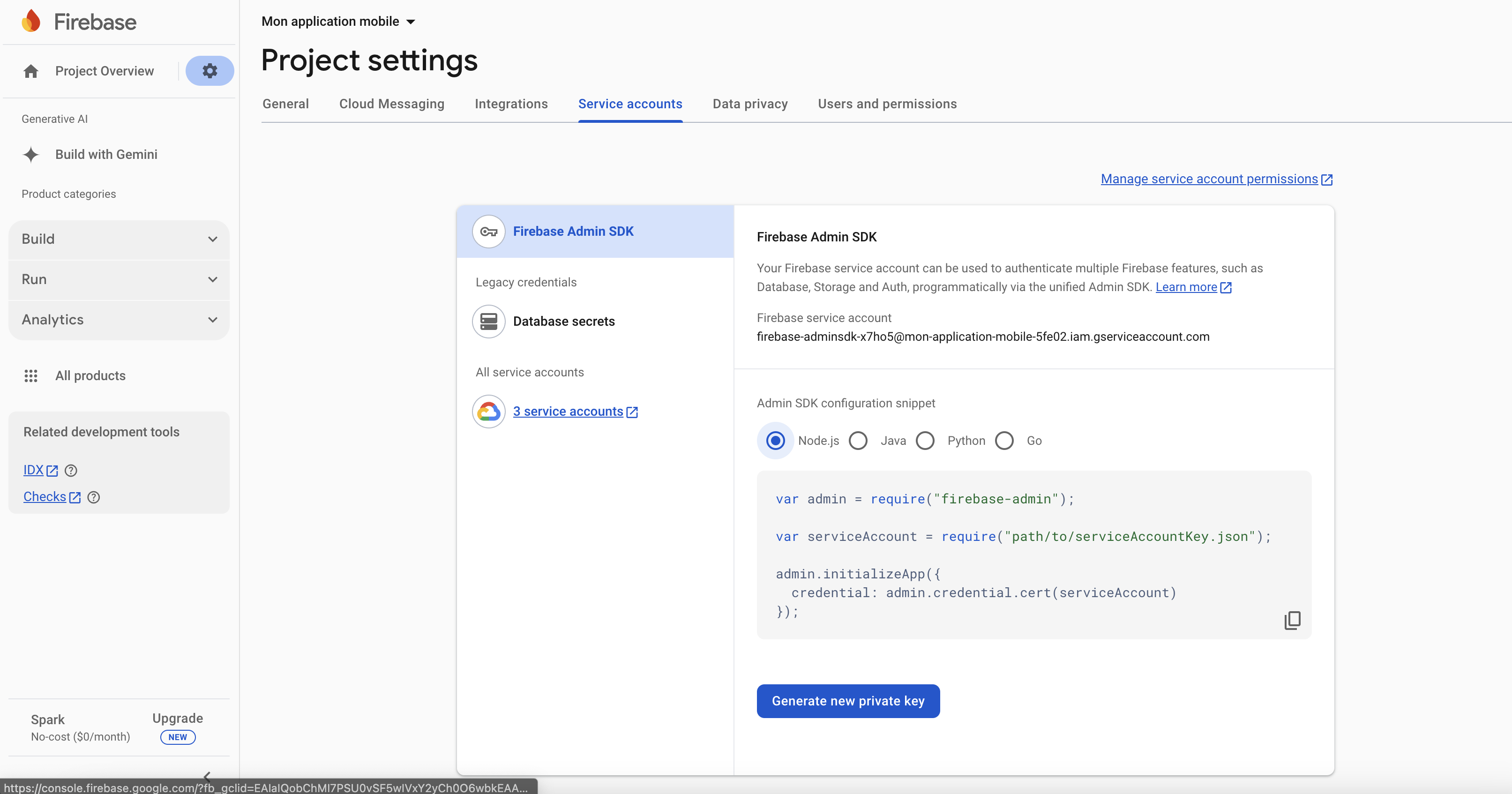
Task: Open the Mon application mobile project dropdown
Action: click(339, 22)
